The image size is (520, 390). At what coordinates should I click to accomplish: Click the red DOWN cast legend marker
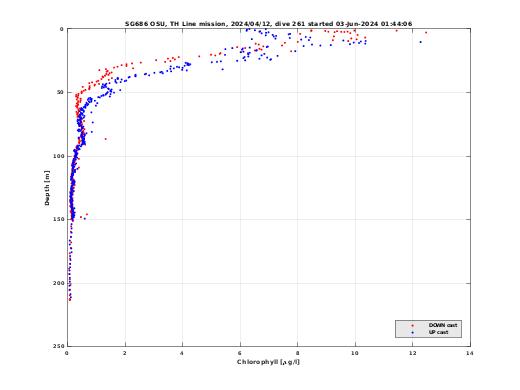[413, 325]
